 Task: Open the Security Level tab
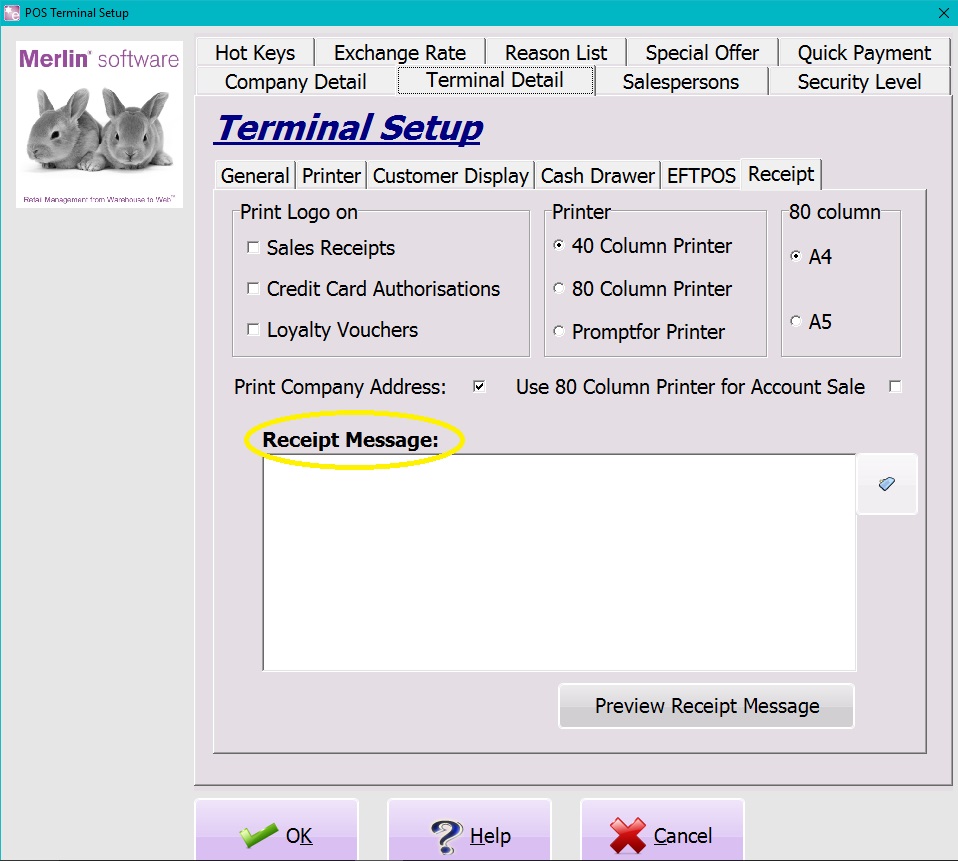point(858,81)
